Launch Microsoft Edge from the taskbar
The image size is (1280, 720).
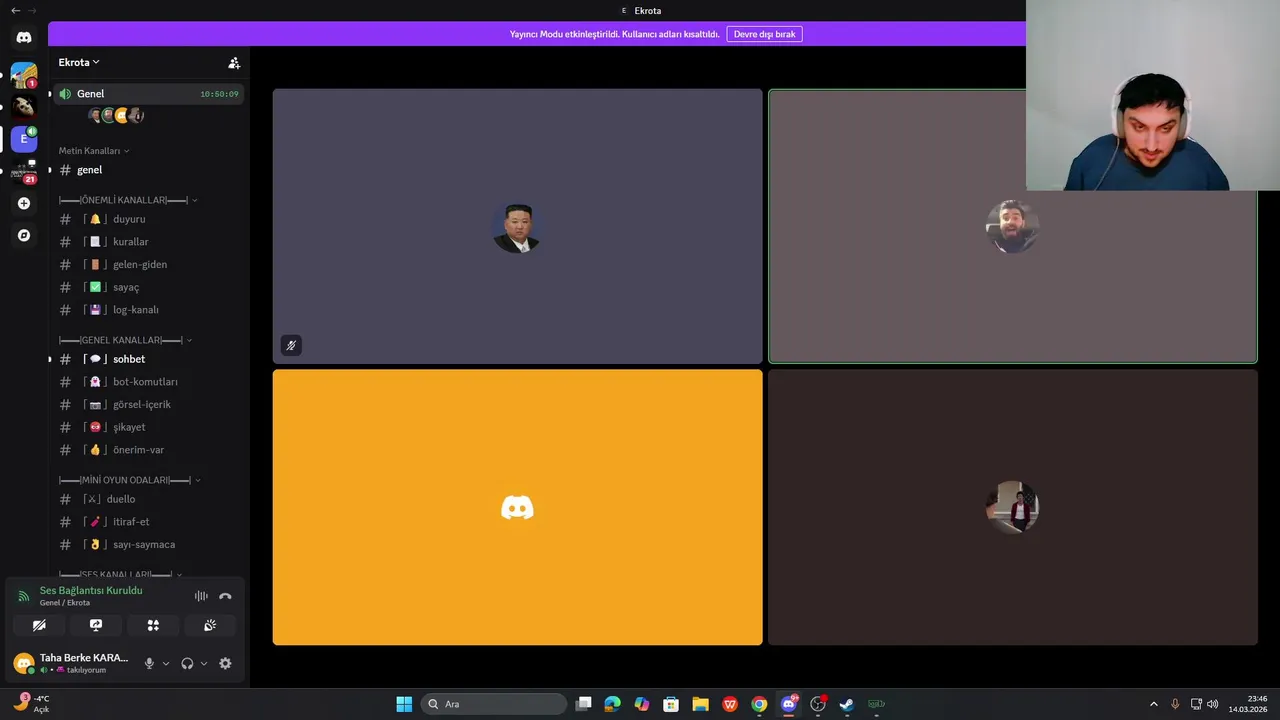pyautogui.click(x=613, y=704)
